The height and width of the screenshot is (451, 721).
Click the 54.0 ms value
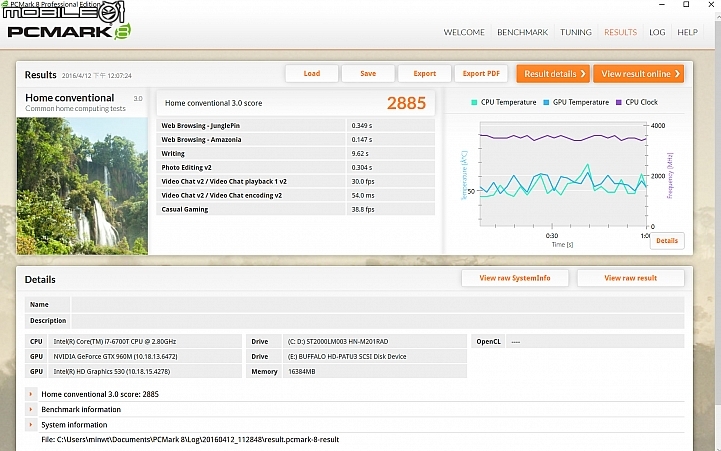pyautogui.click(x=363, y=195)
